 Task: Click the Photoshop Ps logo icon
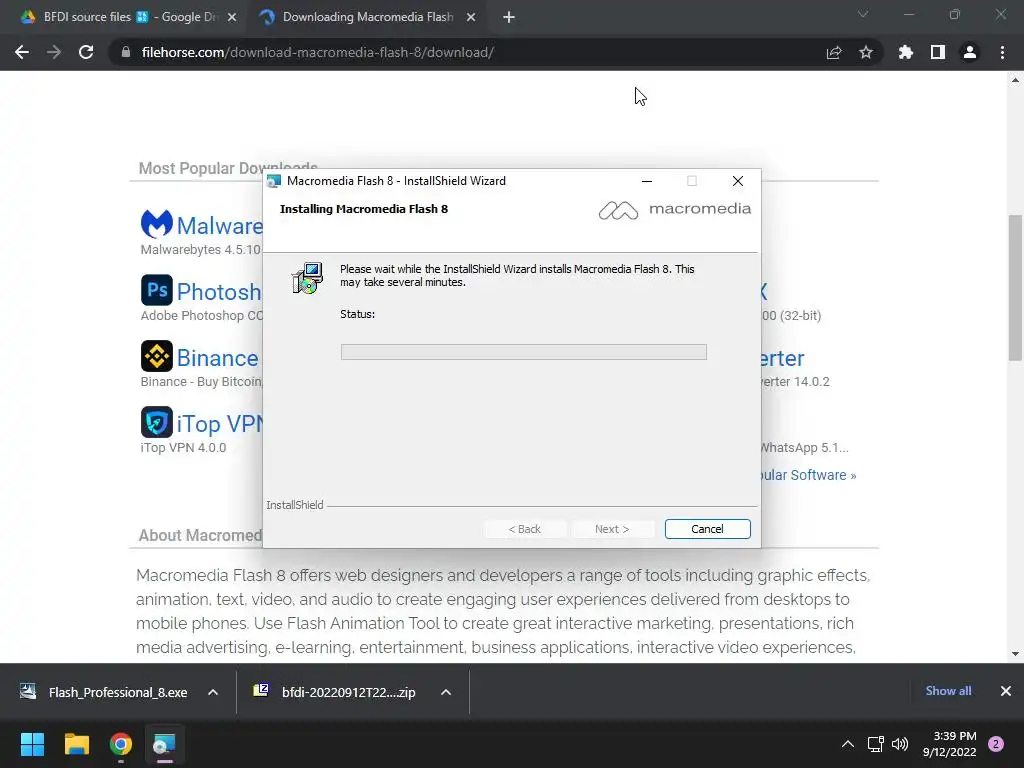157,290
